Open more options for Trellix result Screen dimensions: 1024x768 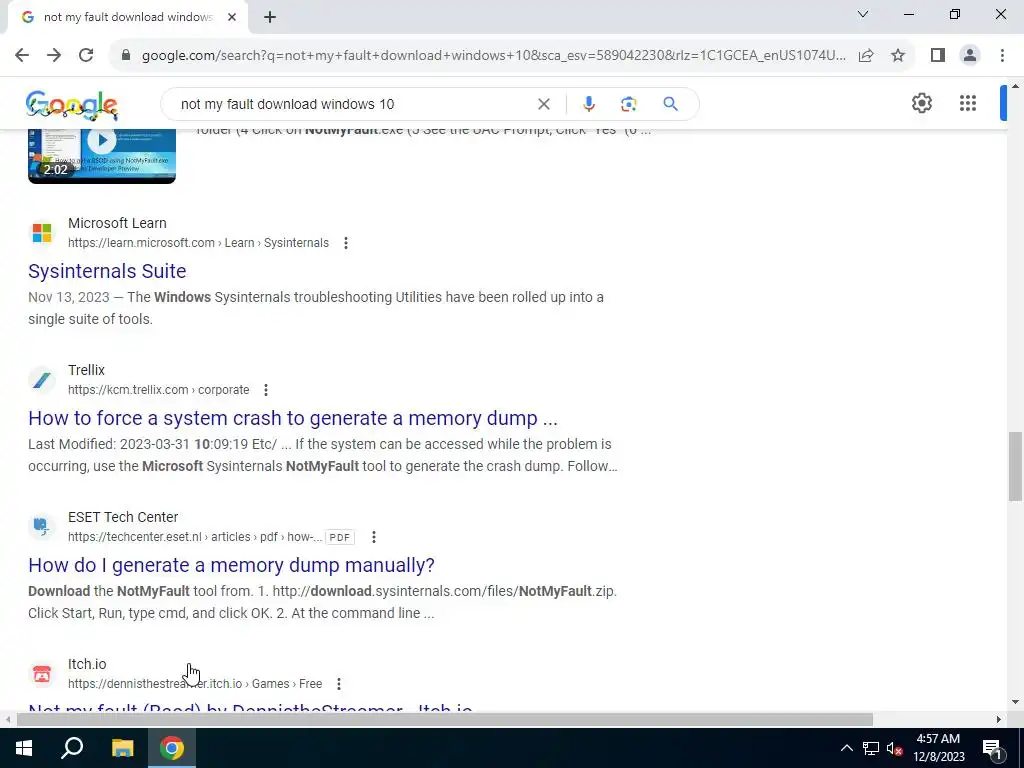(x=265, y=390)
